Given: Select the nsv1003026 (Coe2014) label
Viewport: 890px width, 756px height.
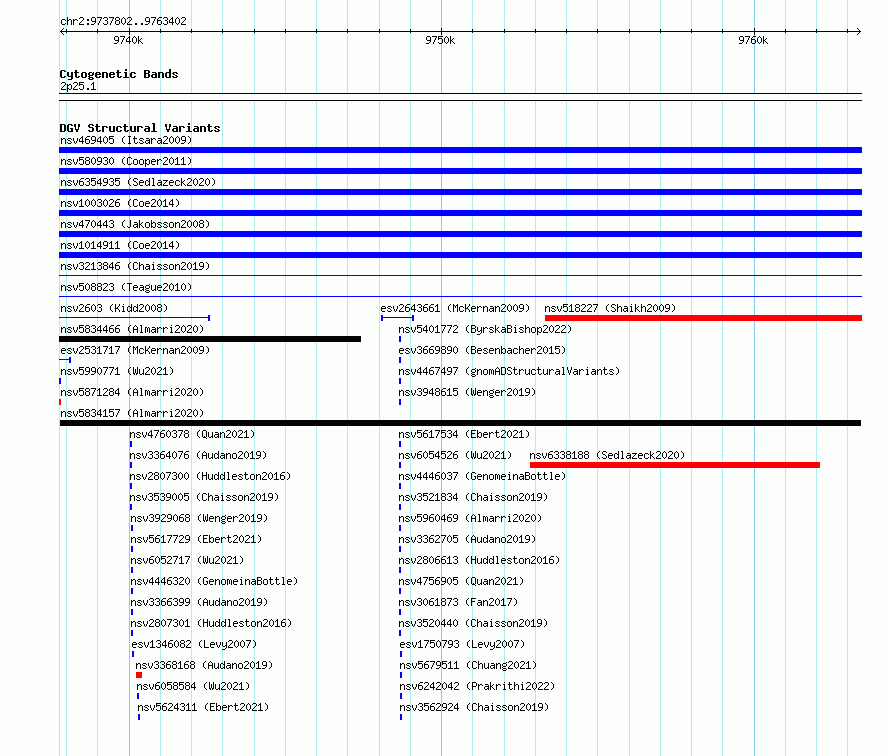Looking at the screenshot, I should click(120, 203).
